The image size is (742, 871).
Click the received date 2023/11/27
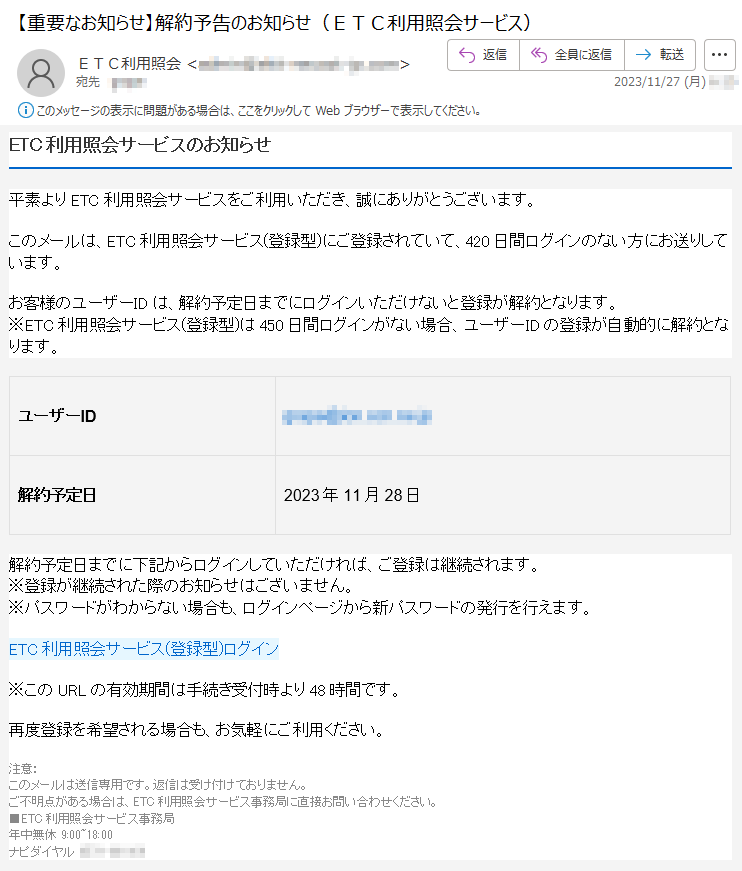660,82
